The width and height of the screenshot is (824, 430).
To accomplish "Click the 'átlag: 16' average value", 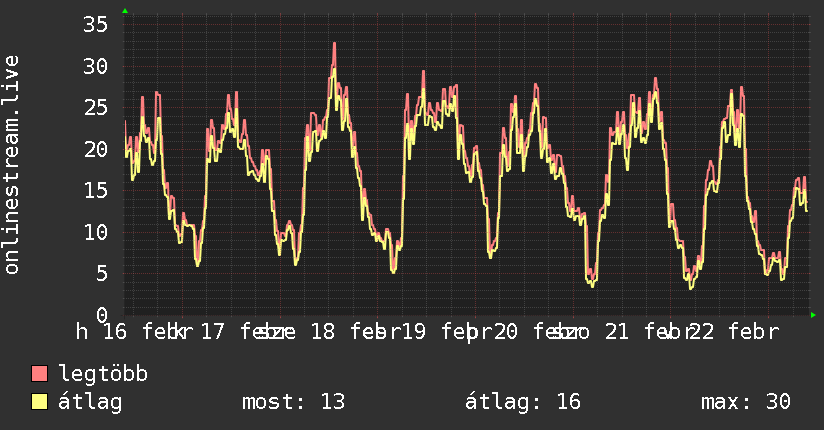I will click(523, 402).
